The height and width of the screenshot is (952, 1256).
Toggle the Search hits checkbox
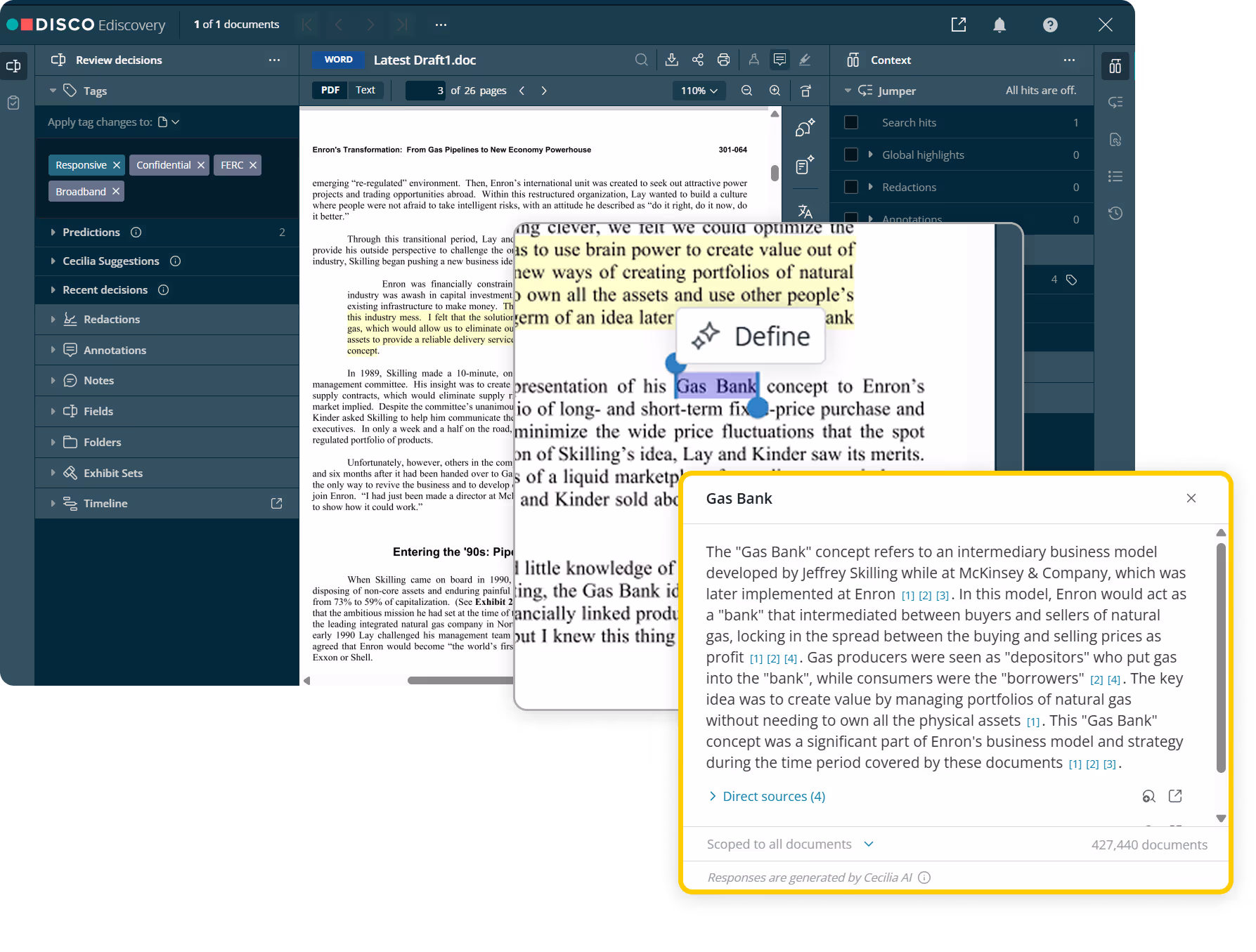(x=851, y=122)
